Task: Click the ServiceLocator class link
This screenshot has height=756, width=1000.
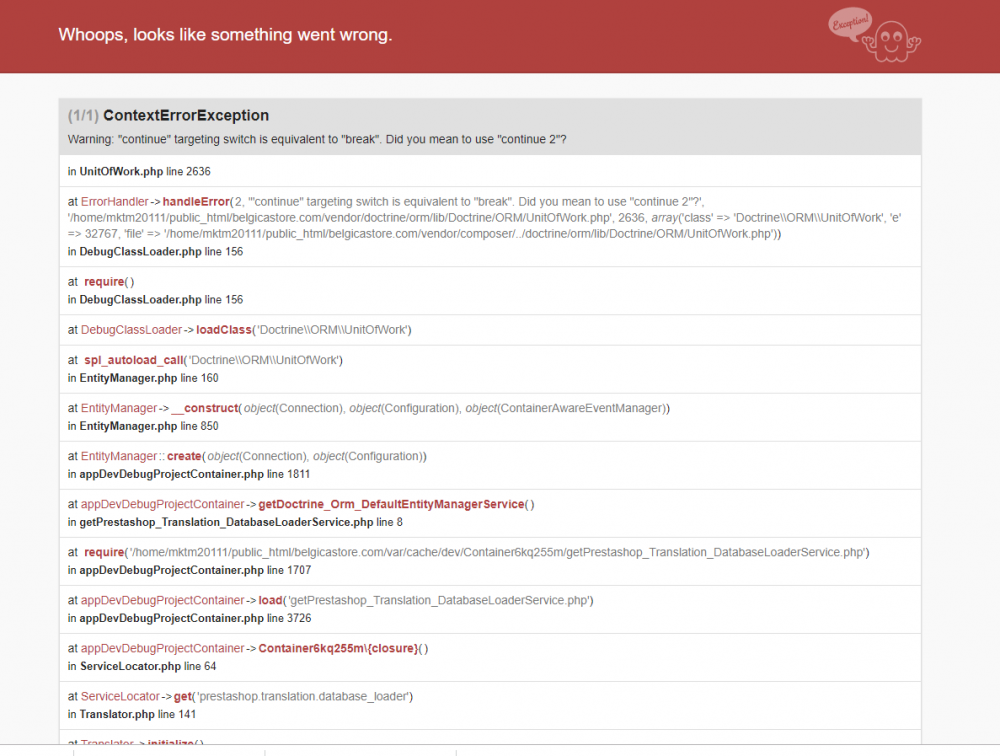Action: 120,696
